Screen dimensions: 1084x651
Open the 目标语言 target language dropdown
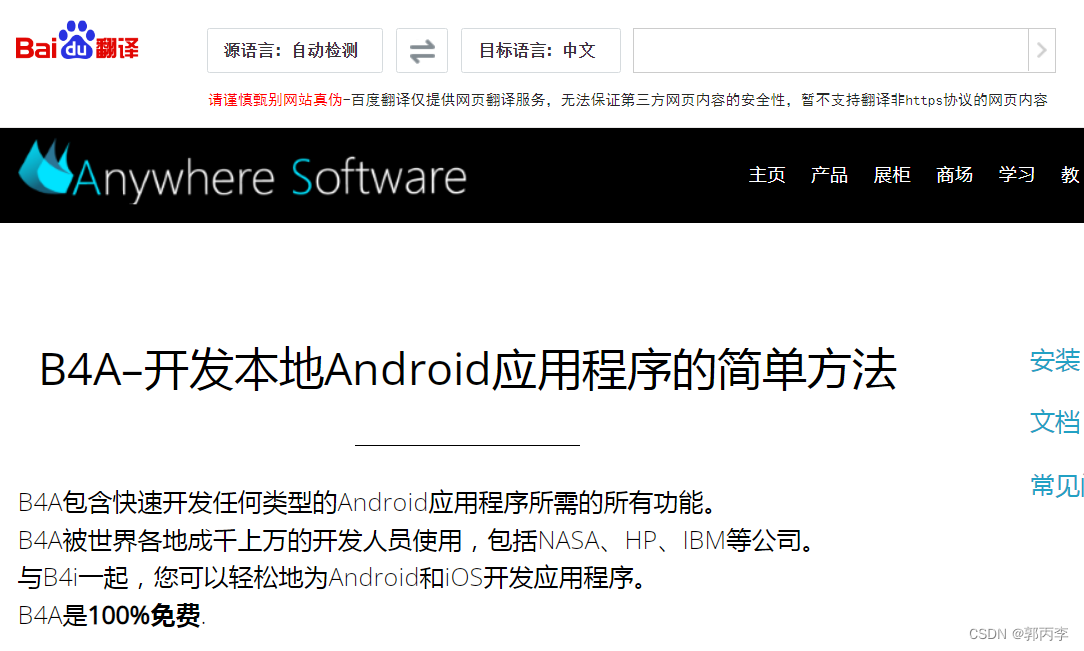540,50
